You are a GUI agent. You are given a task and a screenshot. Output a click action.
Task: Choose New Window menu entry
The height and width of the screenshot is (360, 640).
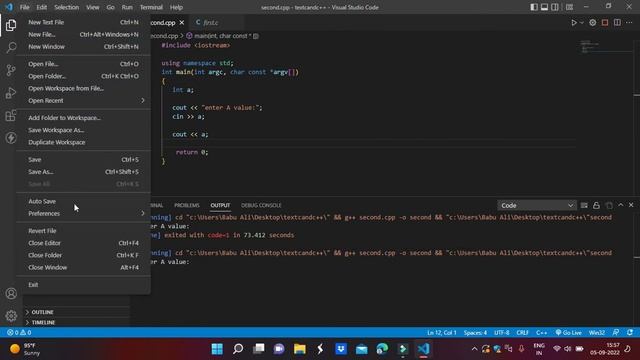tap(84, 47)
